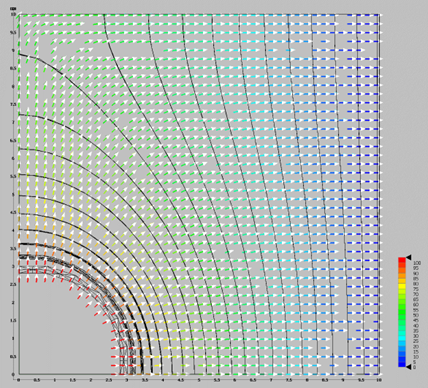Click the x-axis tick label 5
Viewport: 428px width, 388px height.
(x=199, y=380)
